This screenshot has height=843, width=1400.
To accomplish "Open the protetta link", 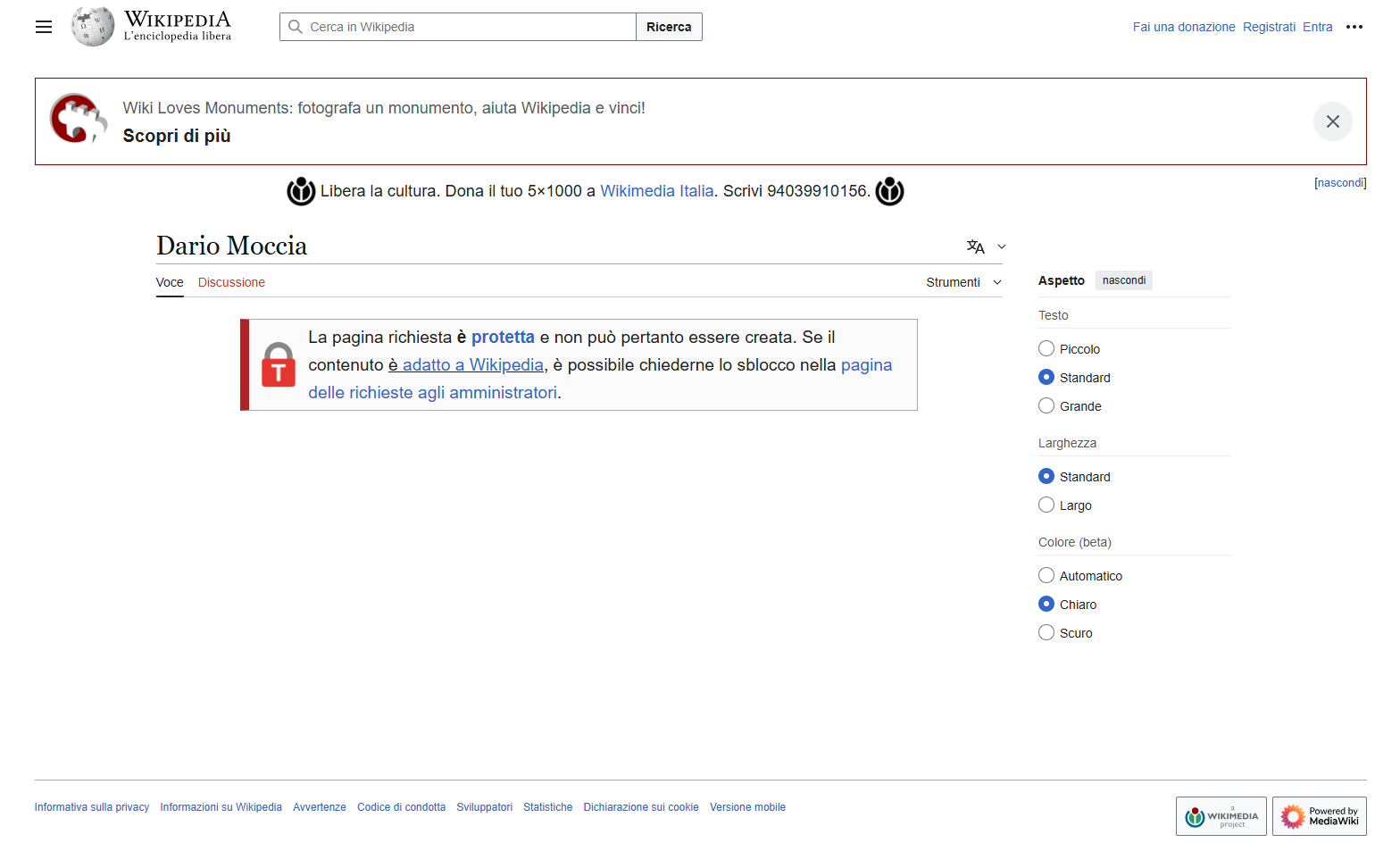I will (503, 337).
